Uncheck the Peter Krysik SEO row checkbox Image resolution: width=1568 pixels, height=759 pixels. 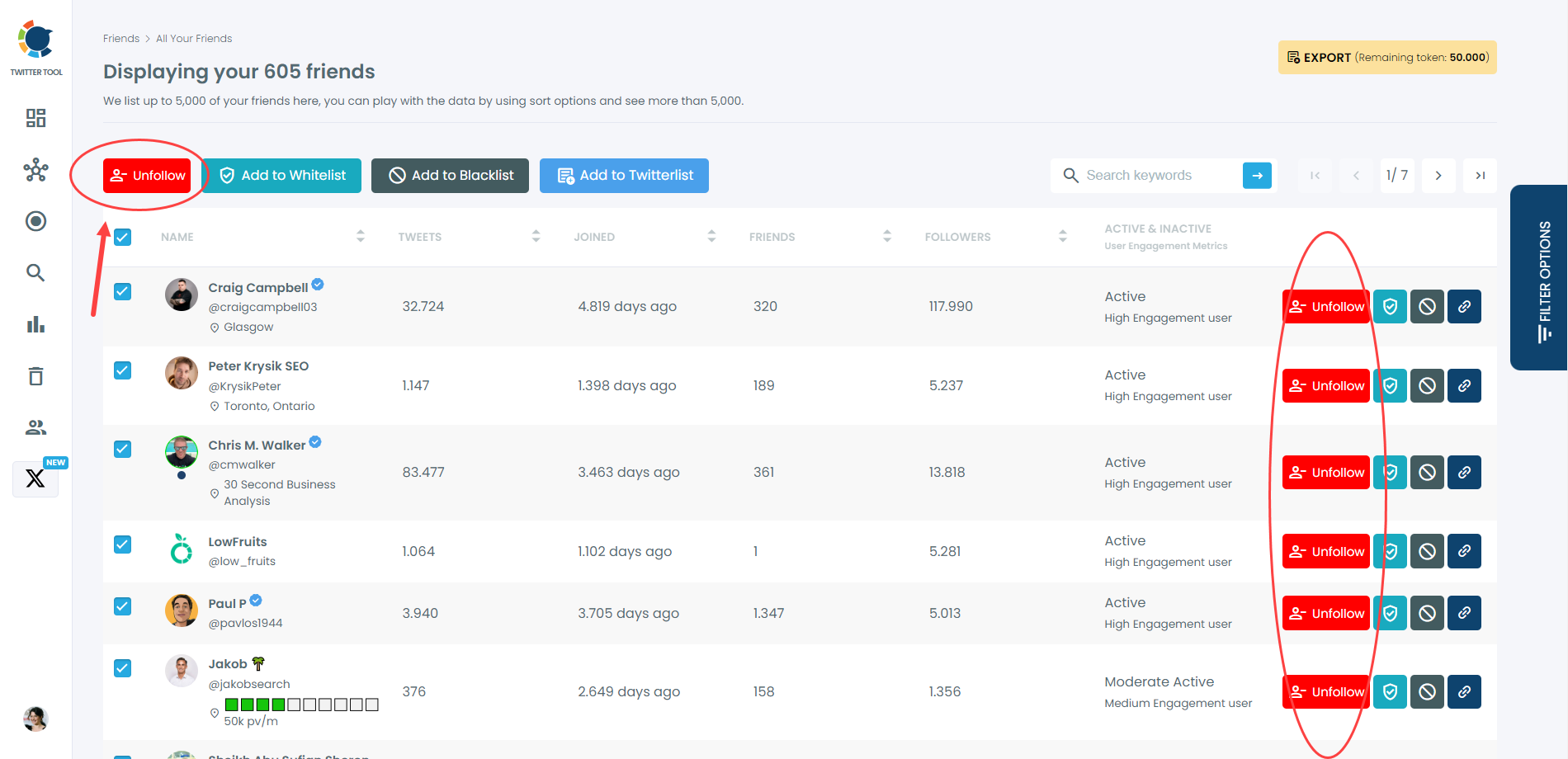123,370
